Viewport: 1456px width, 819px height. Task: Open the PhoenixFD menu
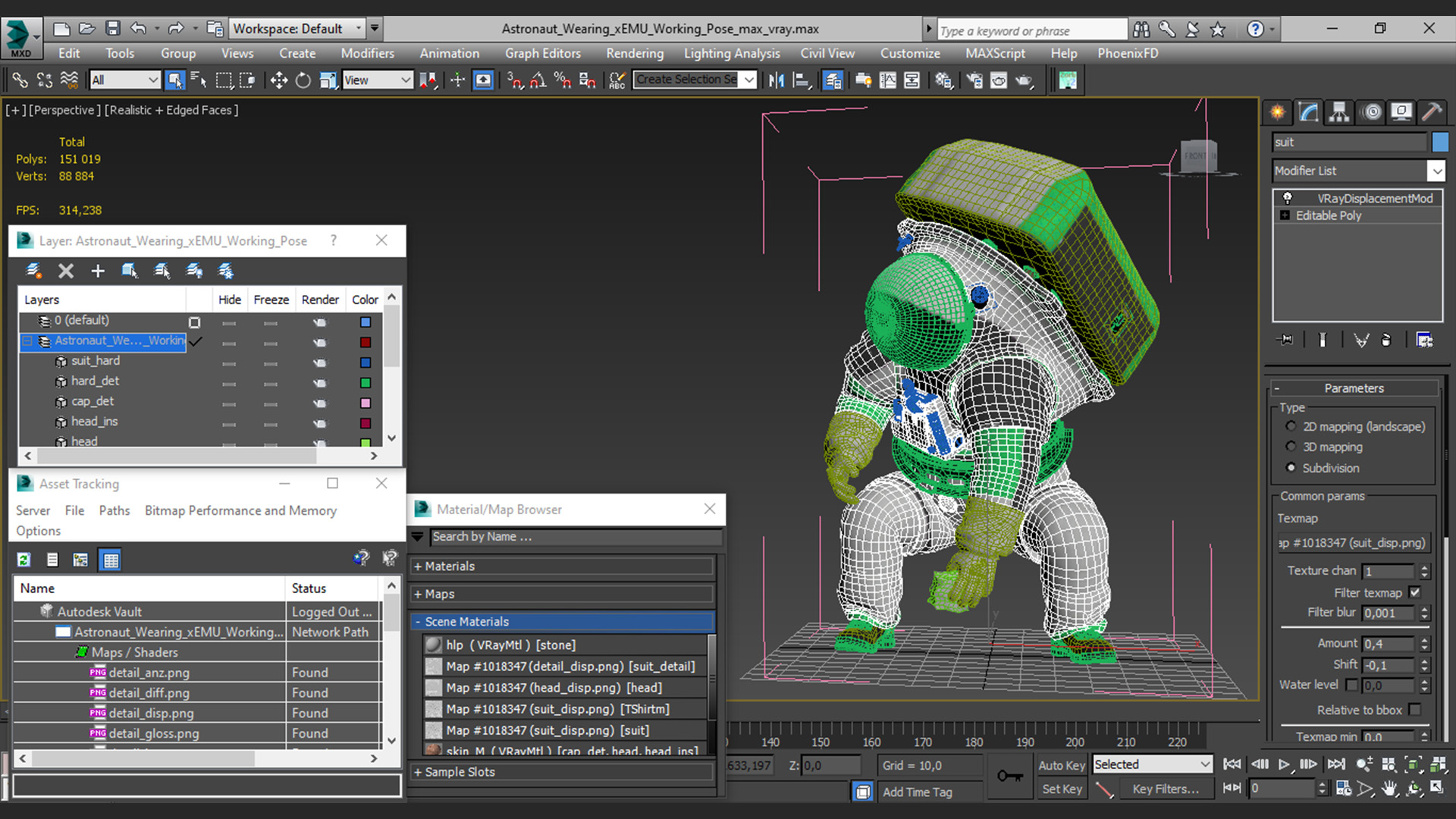point(1128,53)
